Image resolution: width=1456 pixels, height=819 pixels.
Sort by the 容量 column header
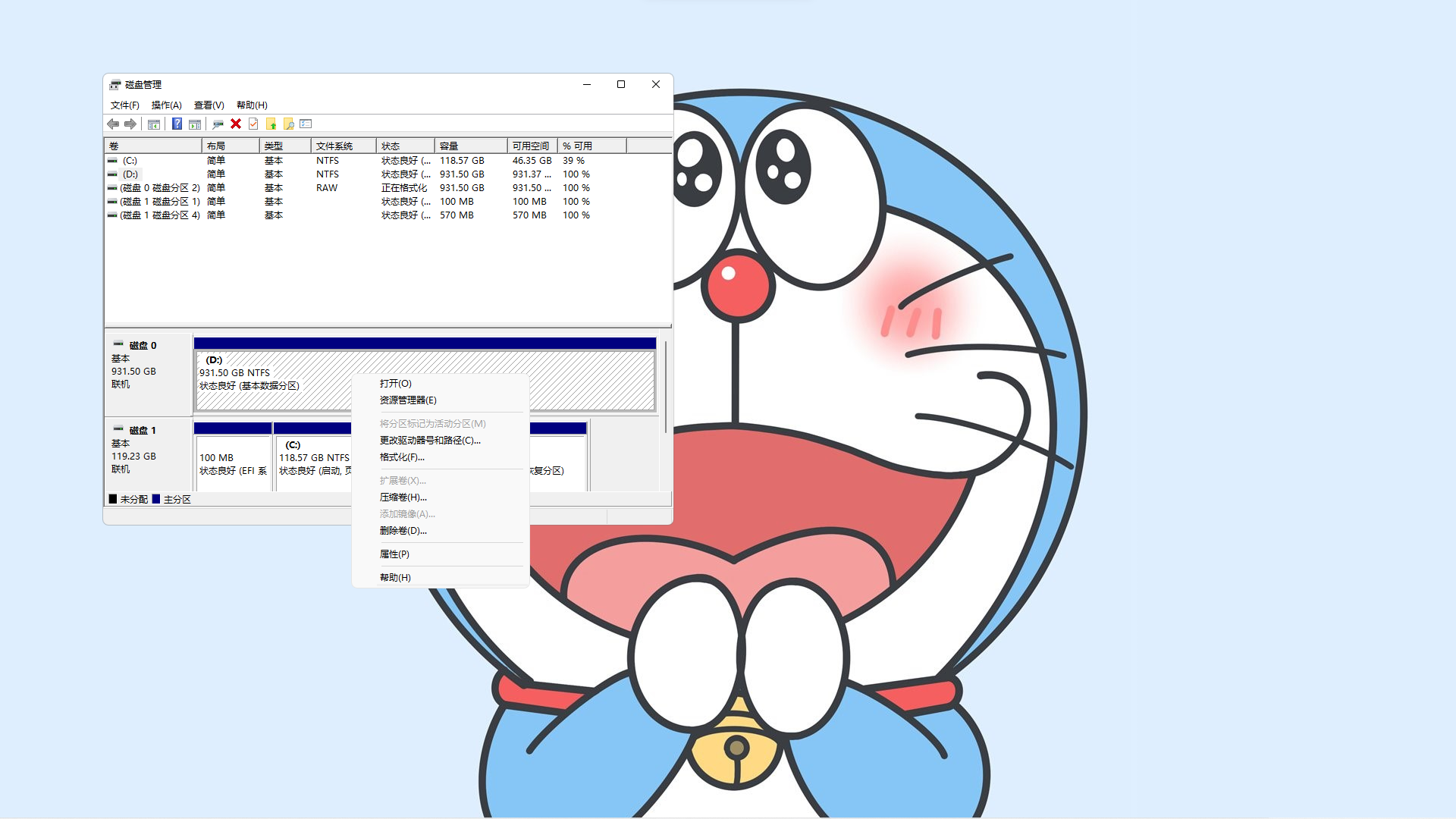click(x=470, y=146)
